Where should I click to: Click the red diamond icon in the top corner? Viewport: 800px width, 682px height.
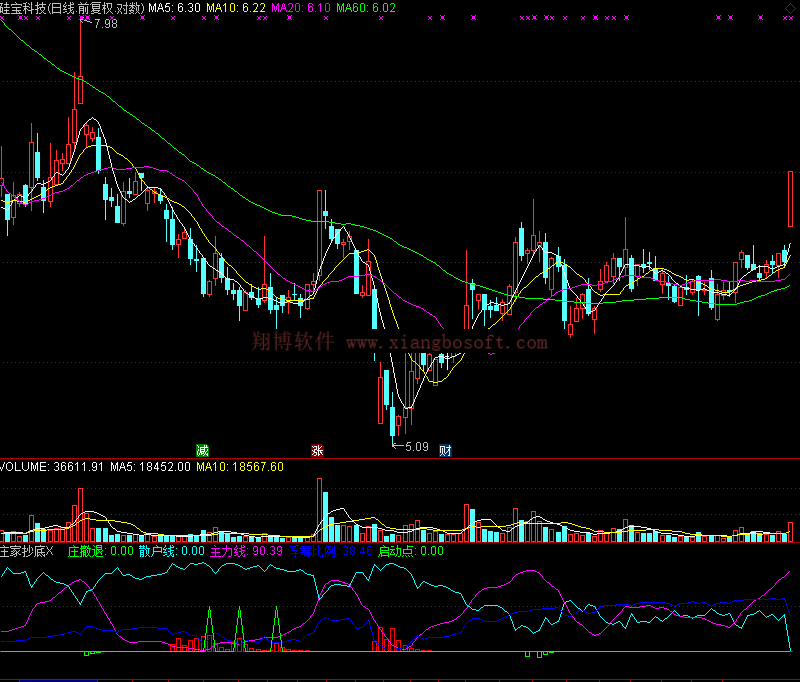[x=790, y=9]
